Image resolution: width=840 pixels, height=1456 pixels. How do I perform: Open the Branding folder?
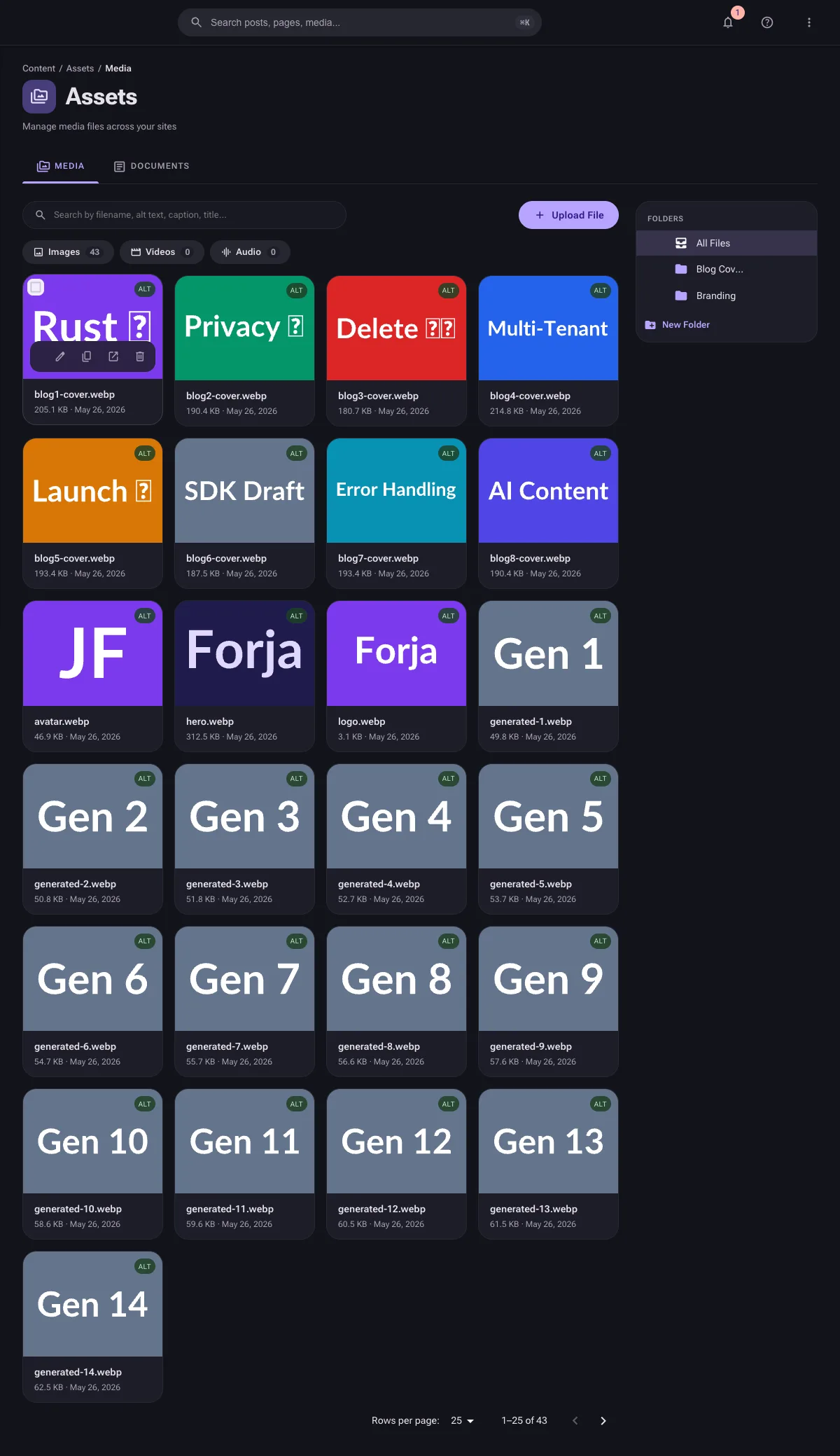pos(726,296)
